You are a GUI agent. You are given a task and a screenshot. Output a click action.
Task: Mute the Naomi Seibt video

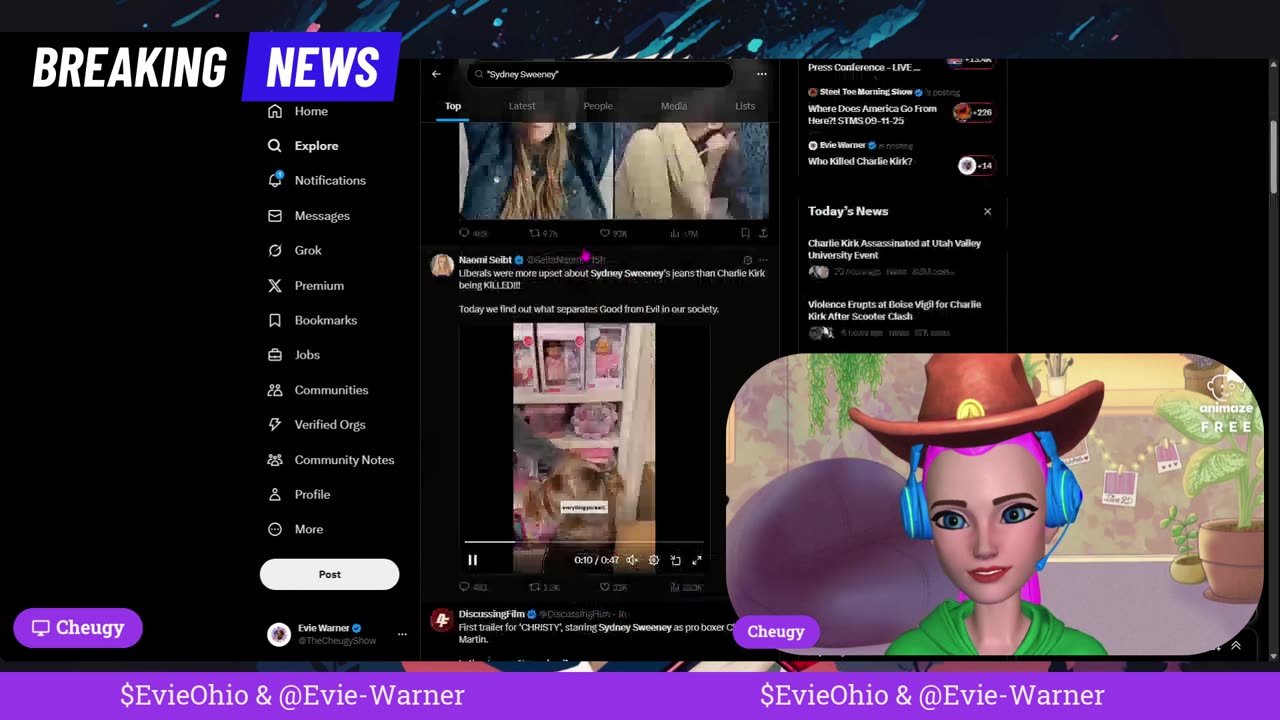tap(632, 560)
